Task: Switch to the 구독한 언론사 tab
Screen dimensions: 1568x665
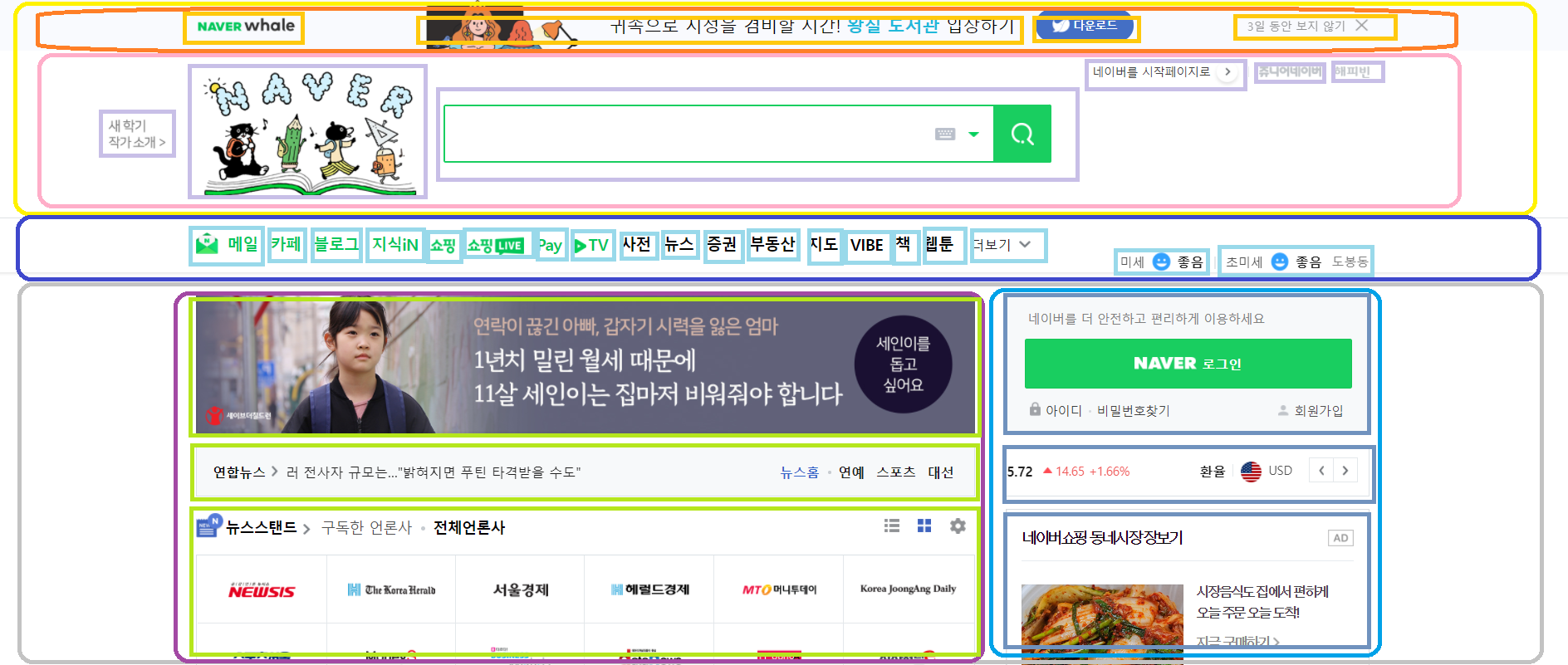Action: (x=366, y=527)
